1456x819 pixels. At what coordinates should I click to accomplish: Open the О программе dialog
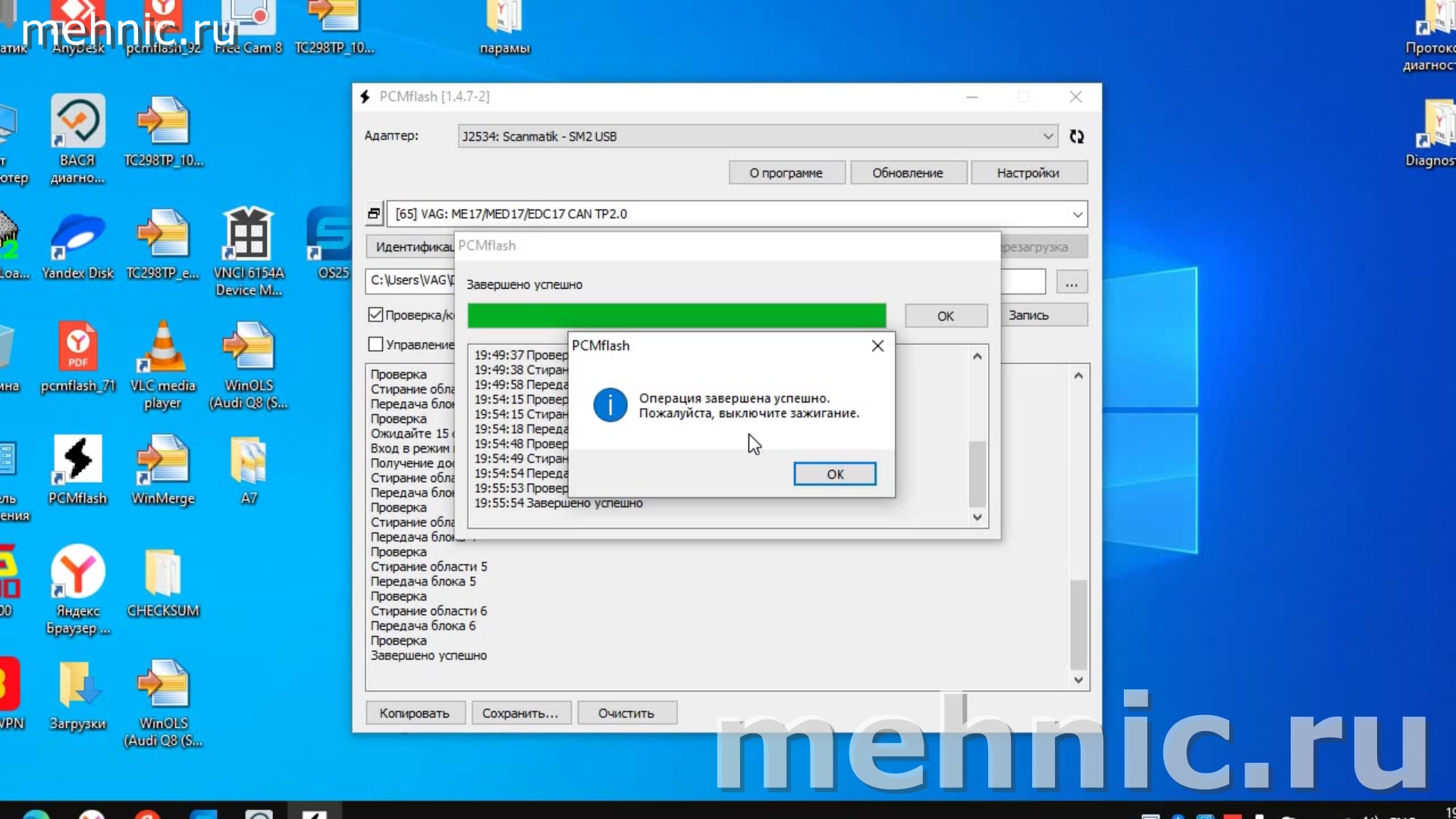tap(786, 173)
